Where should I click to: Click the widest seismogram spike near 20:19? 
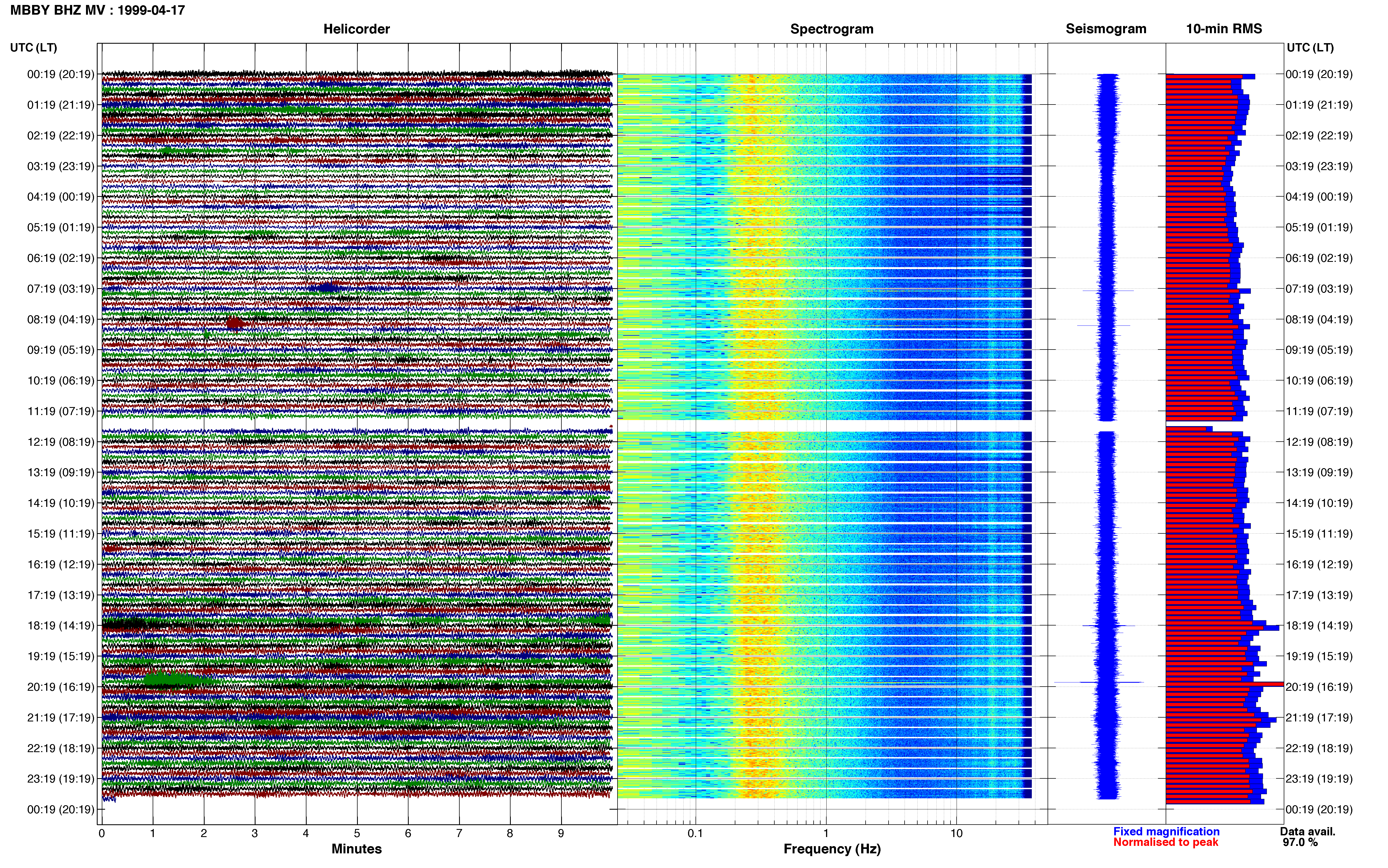(x=1099, y=682)
